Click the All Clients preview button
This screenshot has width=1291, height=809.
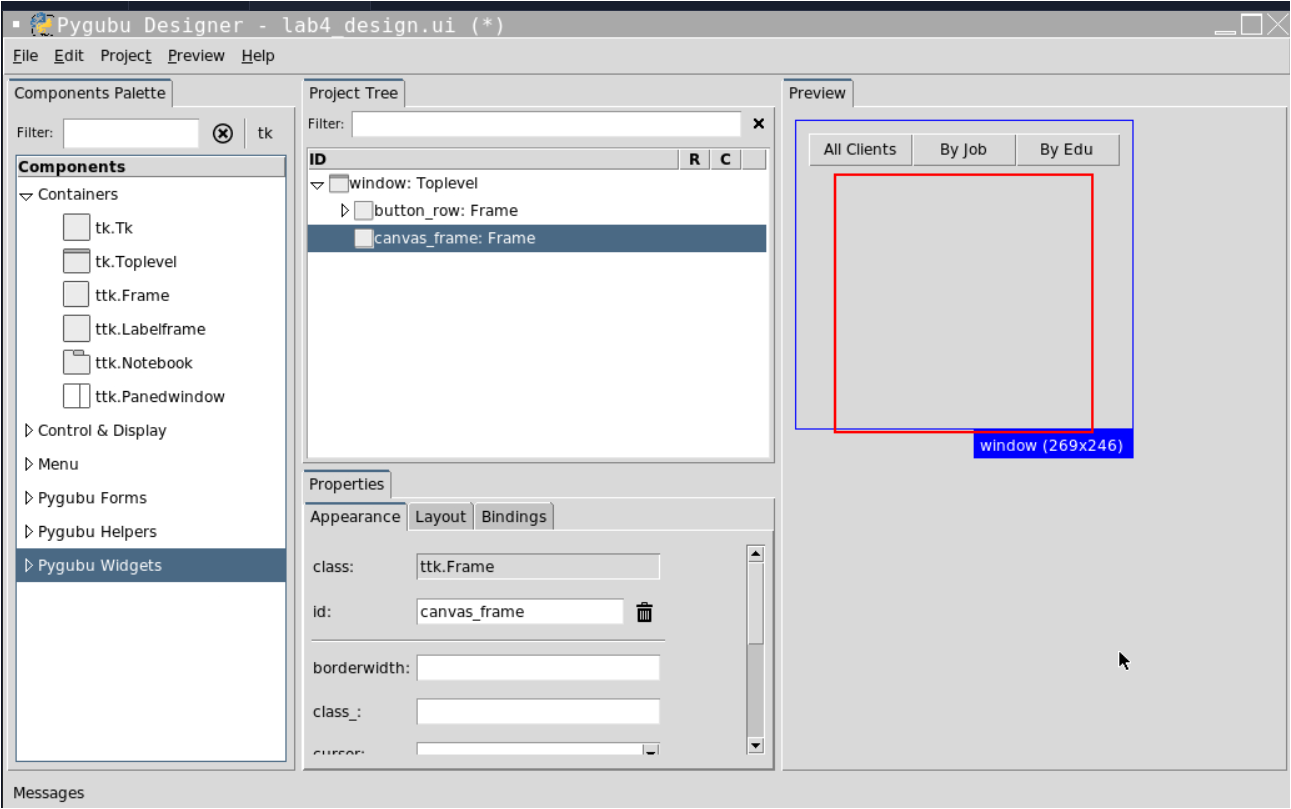tap(859, 148)
